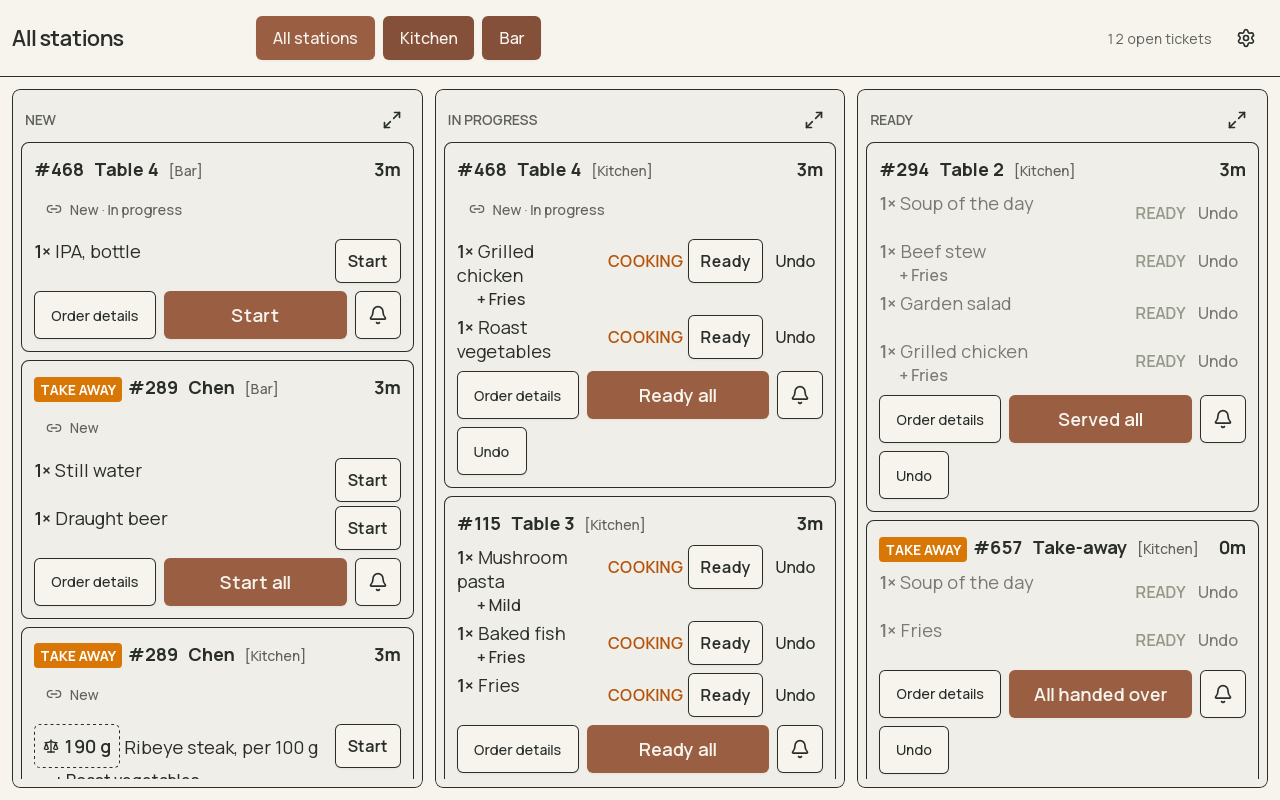The height and width of the screenshot is (800, 1280).
Task: Mark Grilled chicken as Ready
Action: pos(725,261)
